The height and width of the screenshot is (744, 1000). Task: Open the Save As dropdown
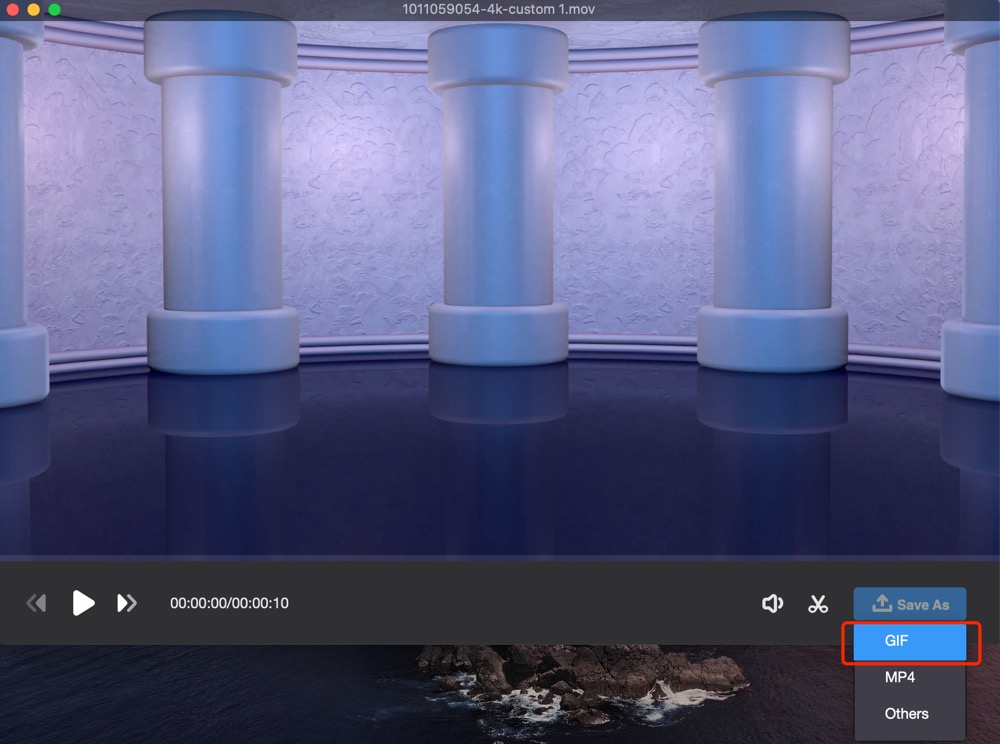click(909, 604)
